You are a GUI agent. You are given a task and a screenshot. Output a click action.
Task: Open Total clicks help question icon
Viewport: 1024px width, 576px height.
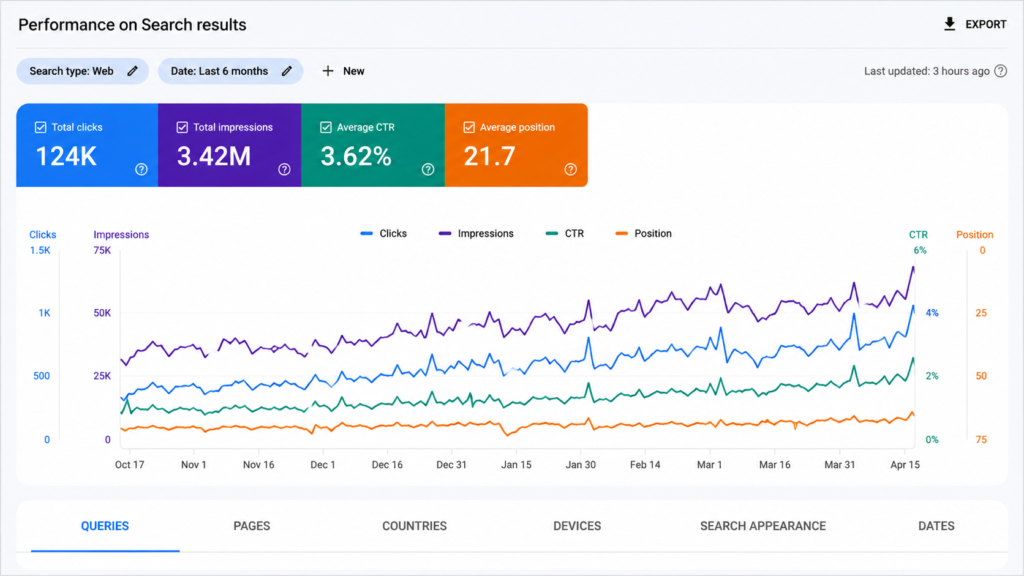(141, 169)
